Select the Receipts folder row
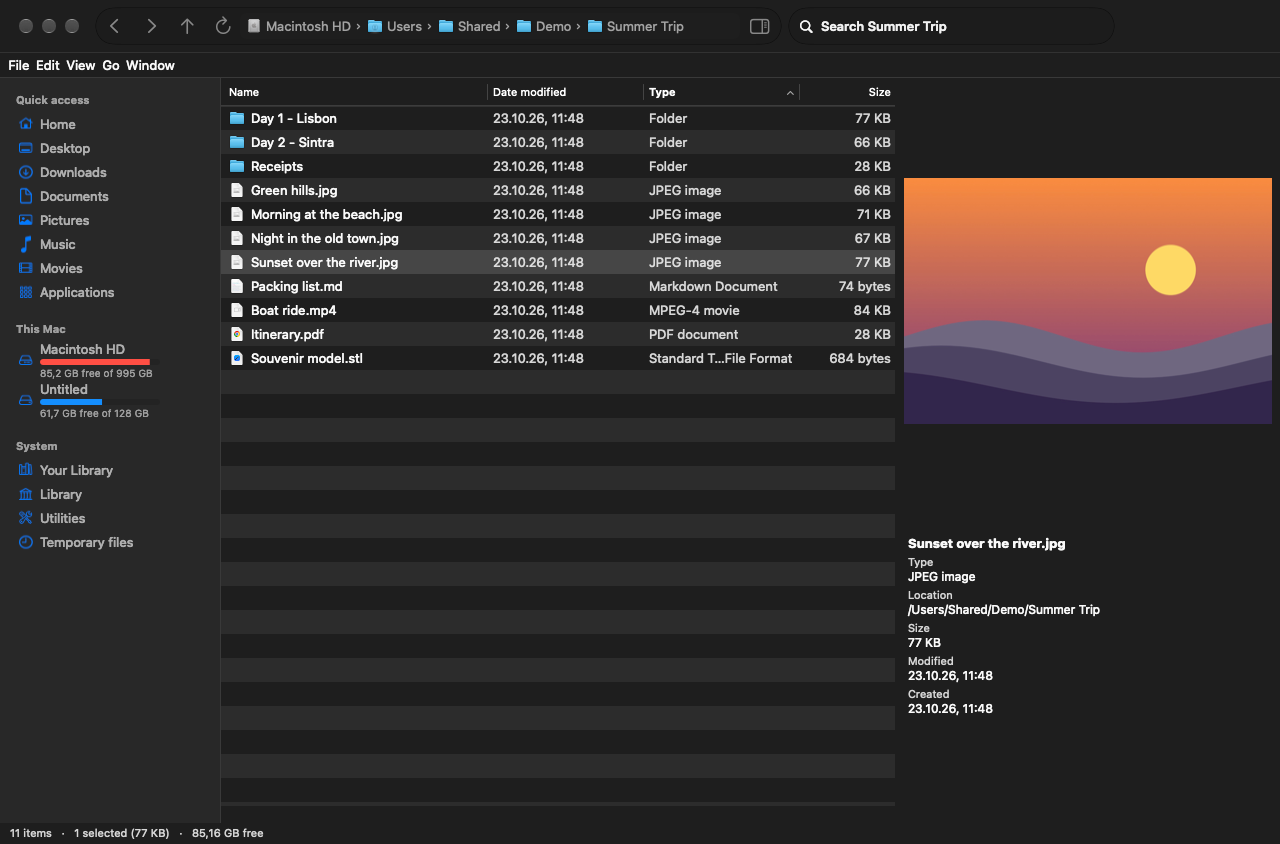 pos(558,166)
